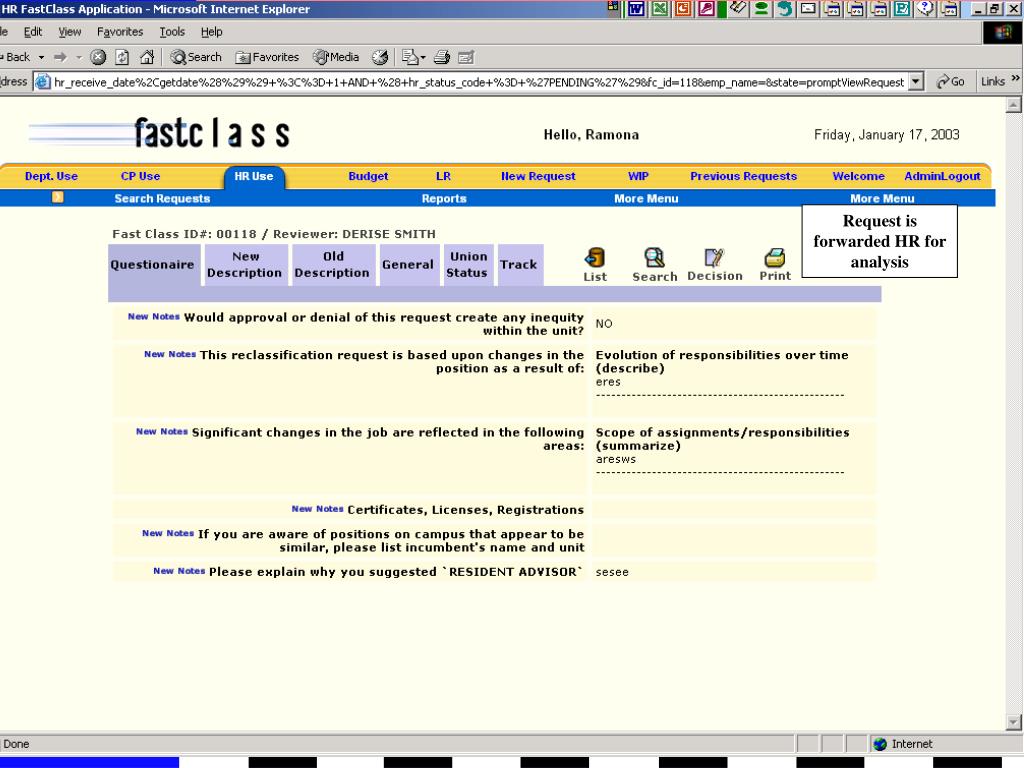Open Reports in the blue submenu
Image resolution: width=1024 pixels, height=768 pixels.
(x=444, y=199)
